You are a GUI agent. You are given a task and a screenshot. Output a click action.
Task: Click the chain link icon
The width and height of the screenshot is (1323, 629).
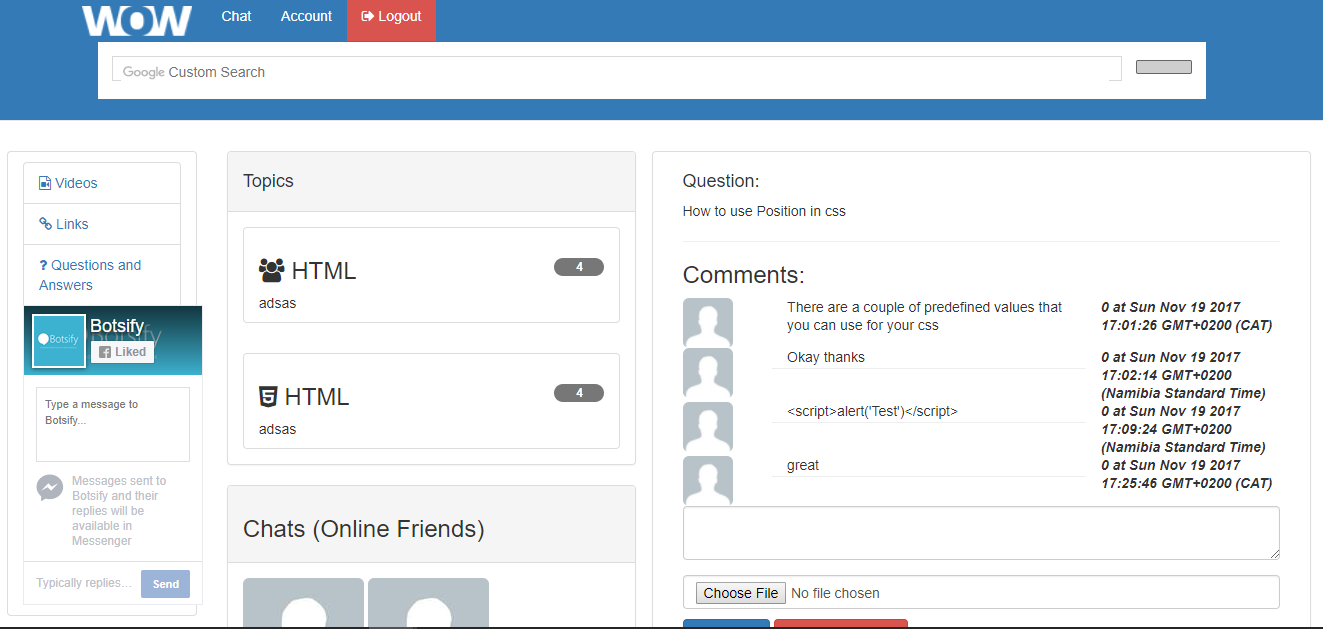pos(45,224)
